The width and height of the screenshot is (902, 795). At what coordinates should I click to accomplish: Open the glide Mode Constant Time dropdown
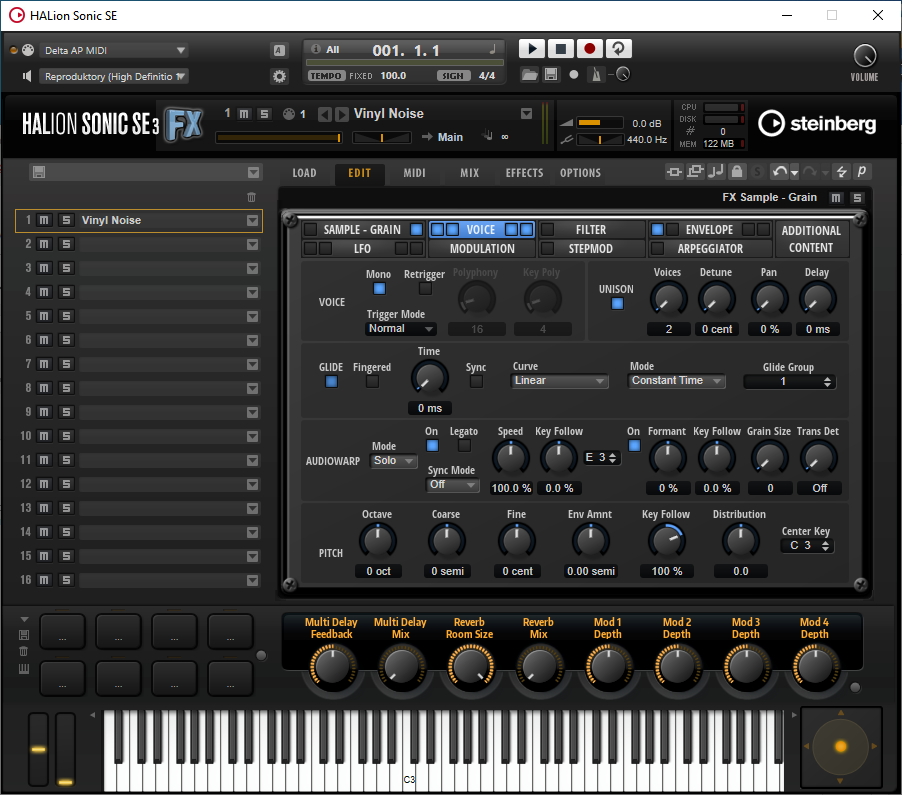pyautogui.click(x=676, y=380)
